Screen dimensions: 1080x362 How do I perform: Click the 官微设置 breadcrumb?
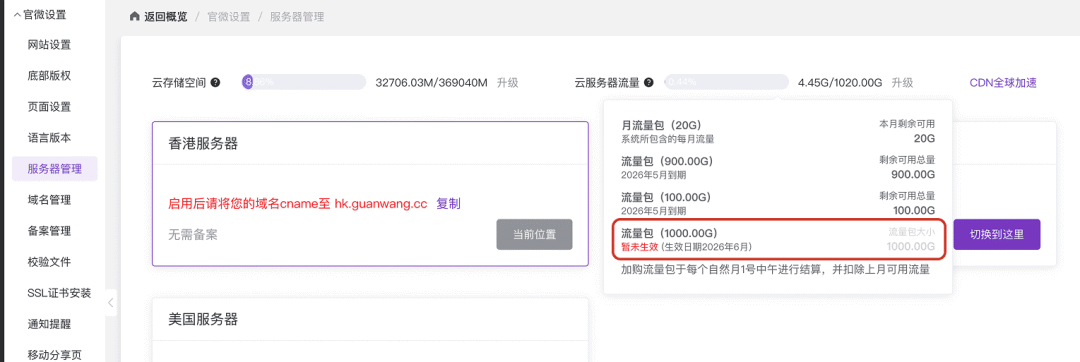pos(229,17)
